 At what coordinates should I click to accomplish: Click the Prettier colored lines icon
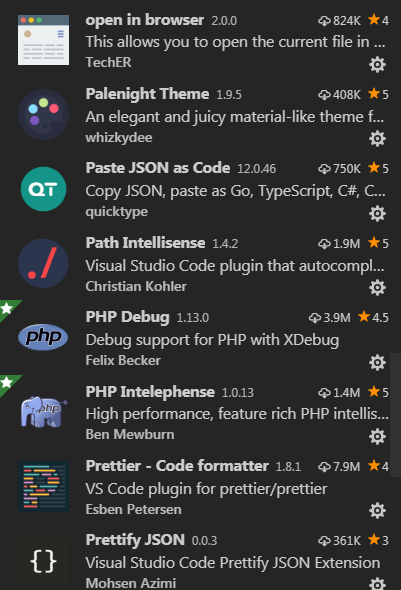tap(43, 487)
